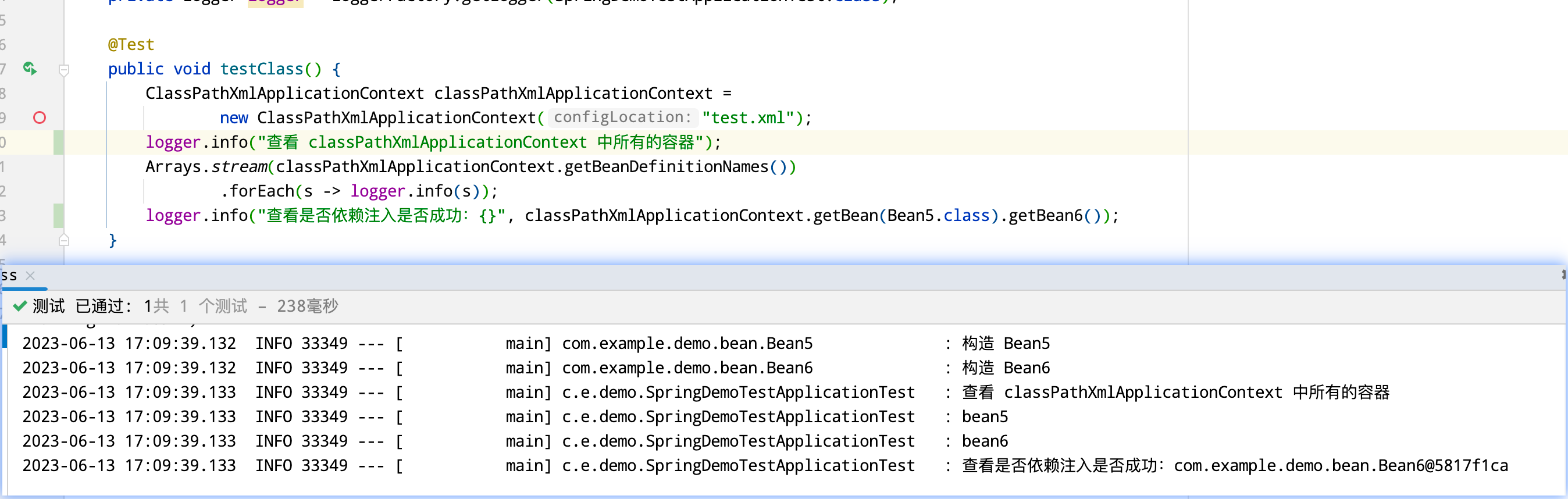Screen dimensions: 1568x499
Task: Click the 'public void' keywords of testClass
Action: point(159,69)
